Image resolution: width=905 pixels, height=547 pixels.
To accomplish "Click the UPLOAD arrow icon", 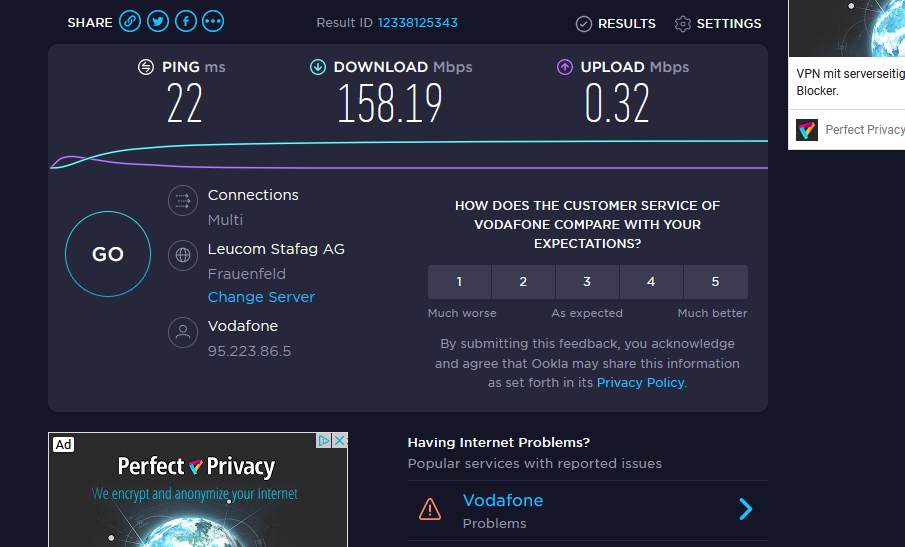I will pyautogui.click(x=564, y=67).
